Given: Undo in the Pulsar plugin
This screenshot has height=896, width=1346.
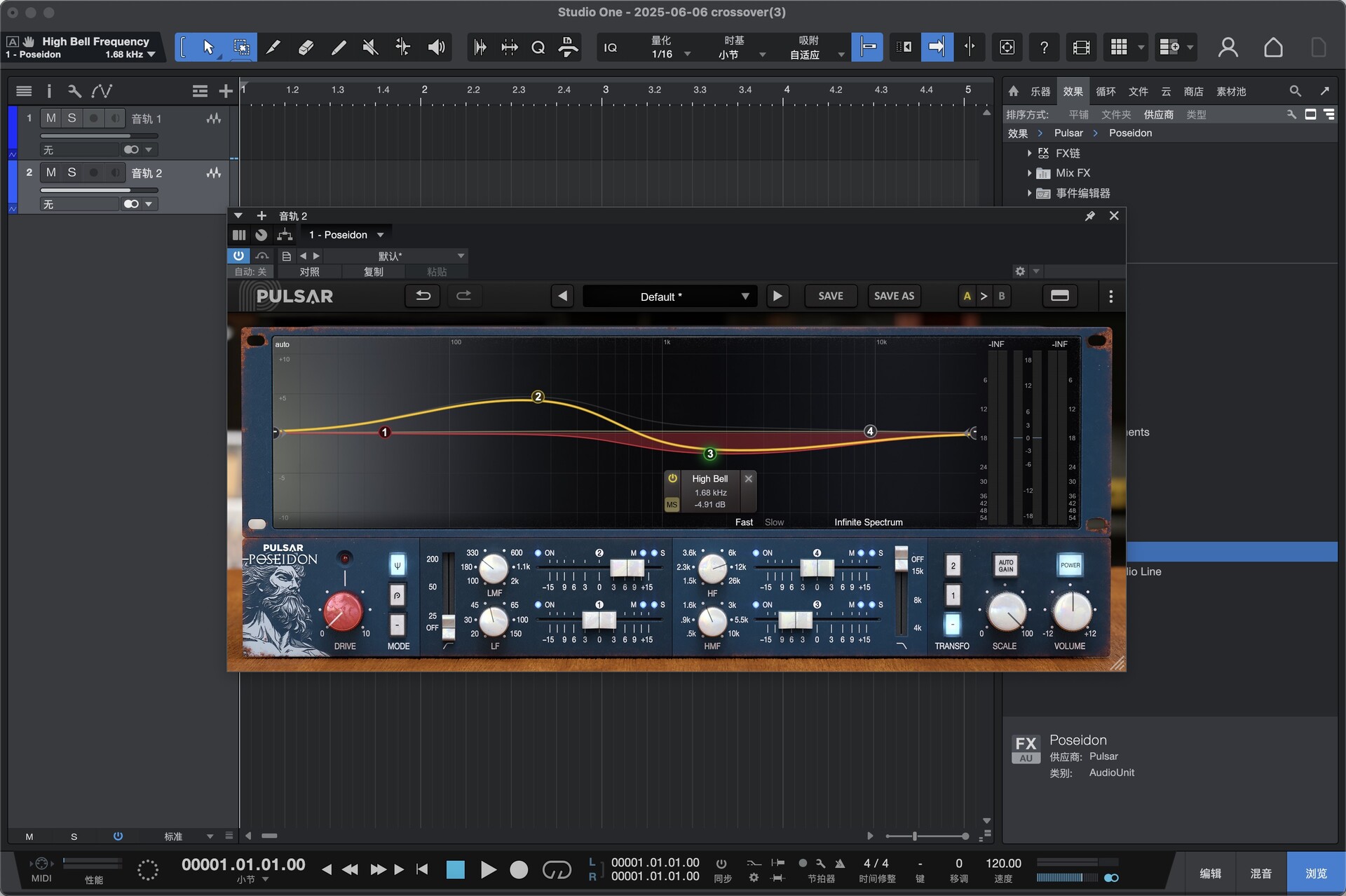Looking at the screenshot, I should coord(423,296).
